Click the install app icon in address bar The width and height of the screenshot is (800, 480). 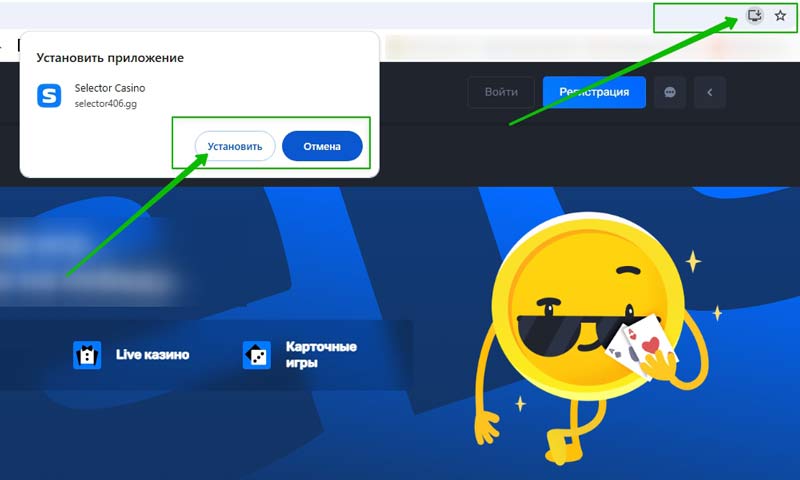tap(755, 16)
